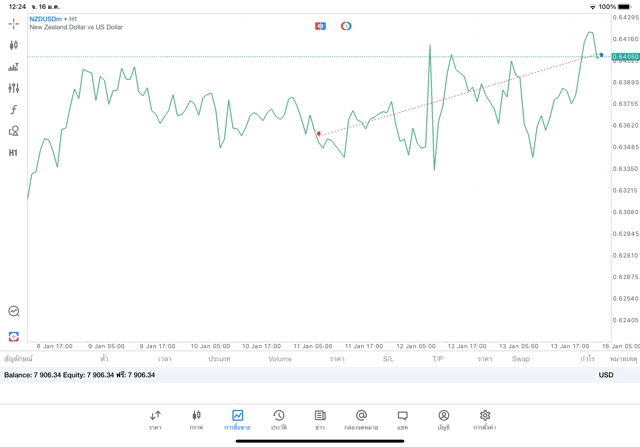The width and height of the screenshot is (640, 447).
Task: Change the H1 timeframe in sidebar
Action: click(x=13, y=153)
